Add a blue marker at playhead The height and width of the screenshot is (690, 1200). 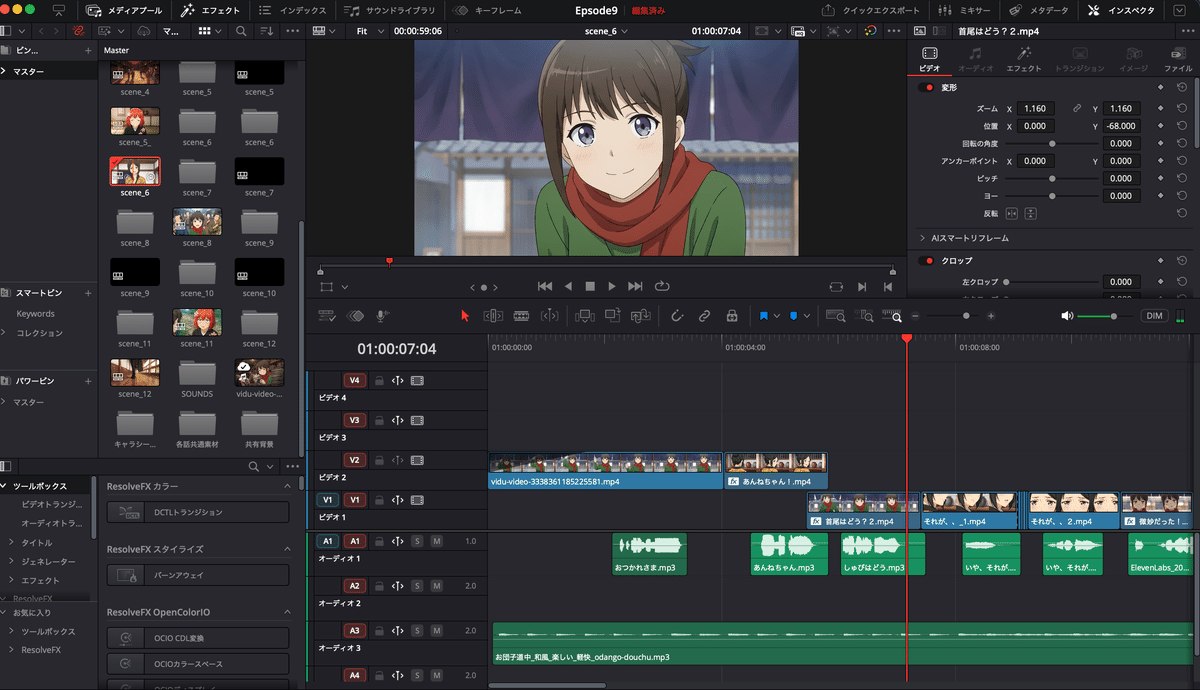(x=793, y=316)
